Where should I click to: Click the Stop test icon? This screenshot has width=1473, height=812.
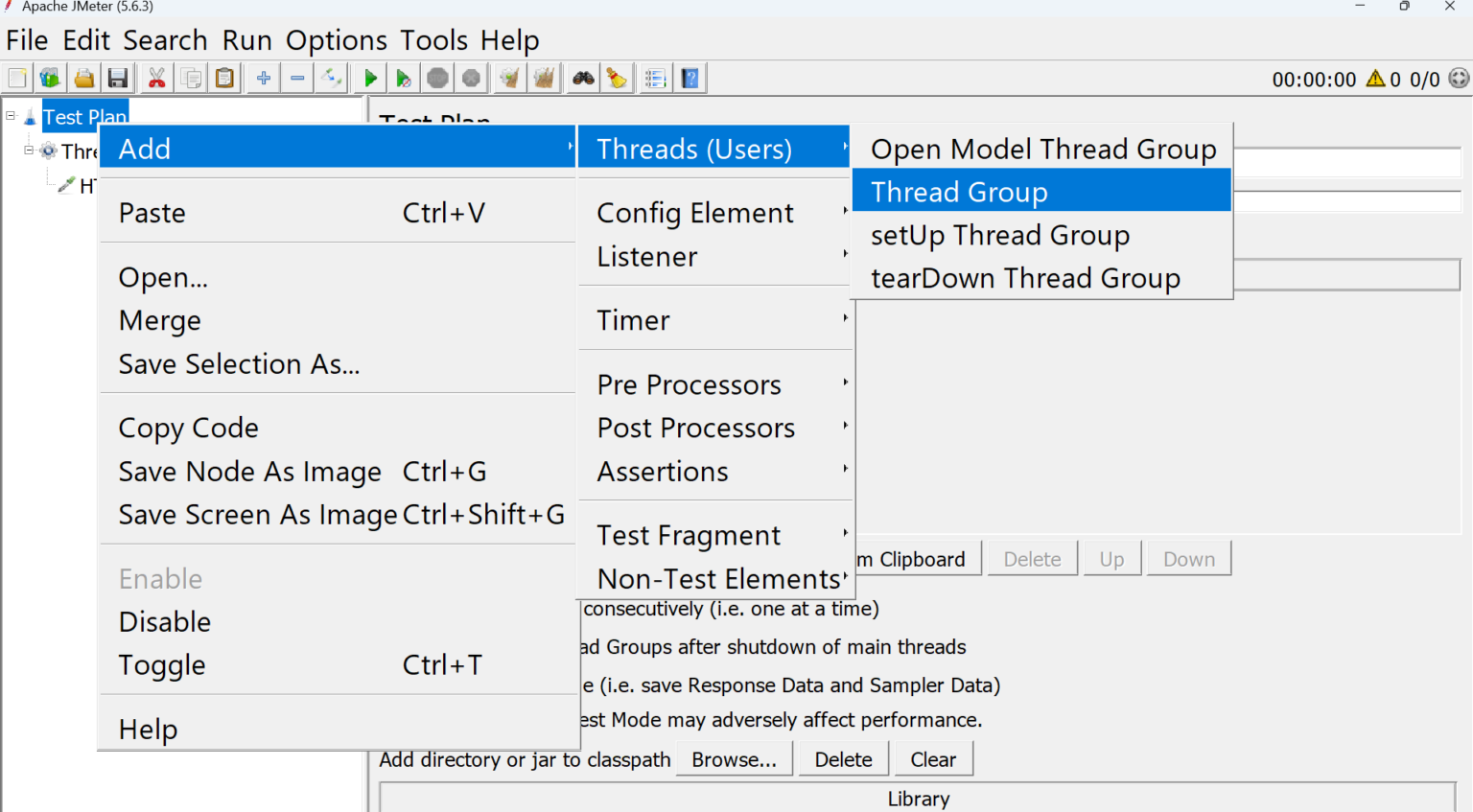coord(437,78)
